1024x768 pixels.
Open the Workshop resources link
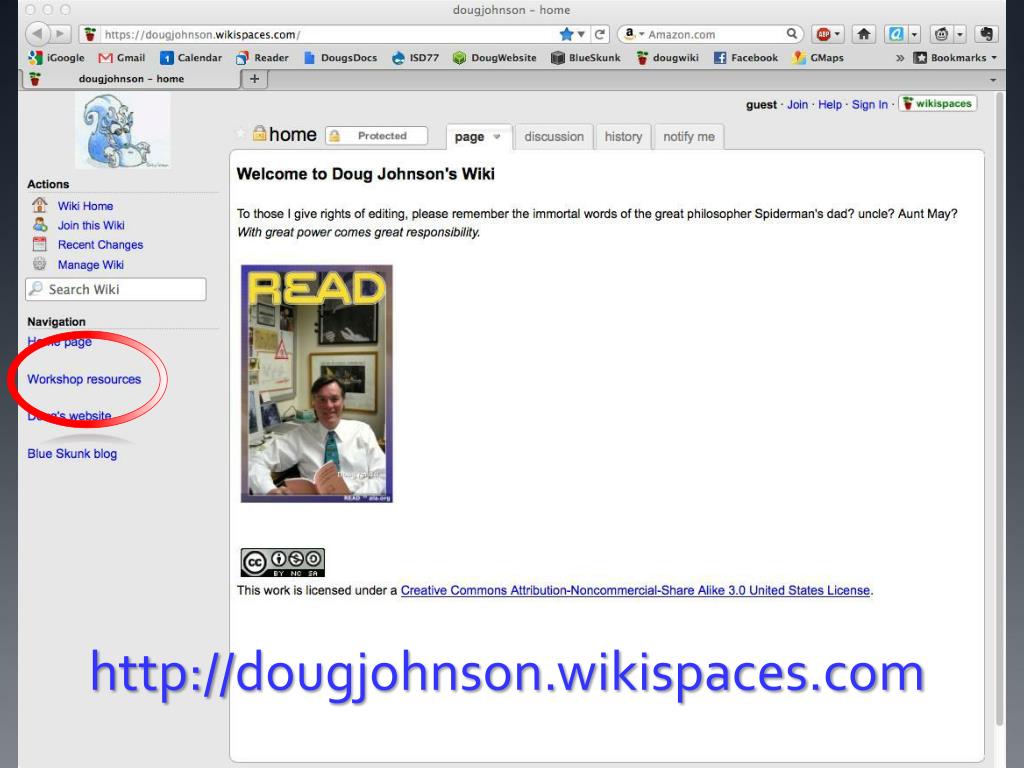pos(84,379)
